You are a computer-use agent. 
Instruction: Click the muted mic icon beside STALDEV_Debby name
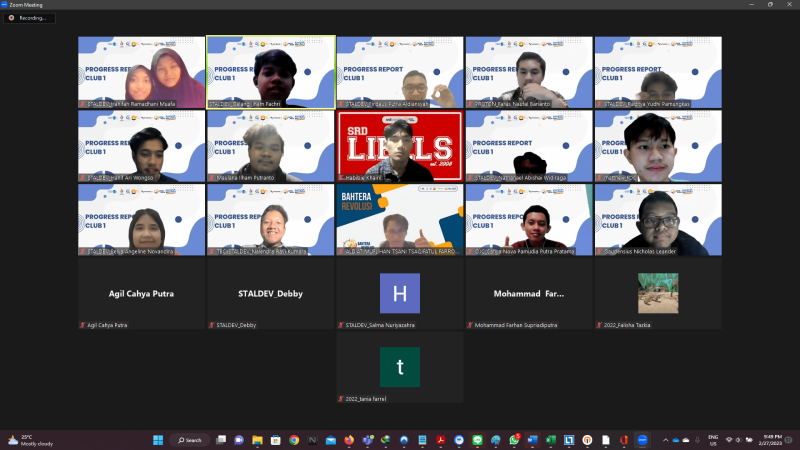[211, 325]
